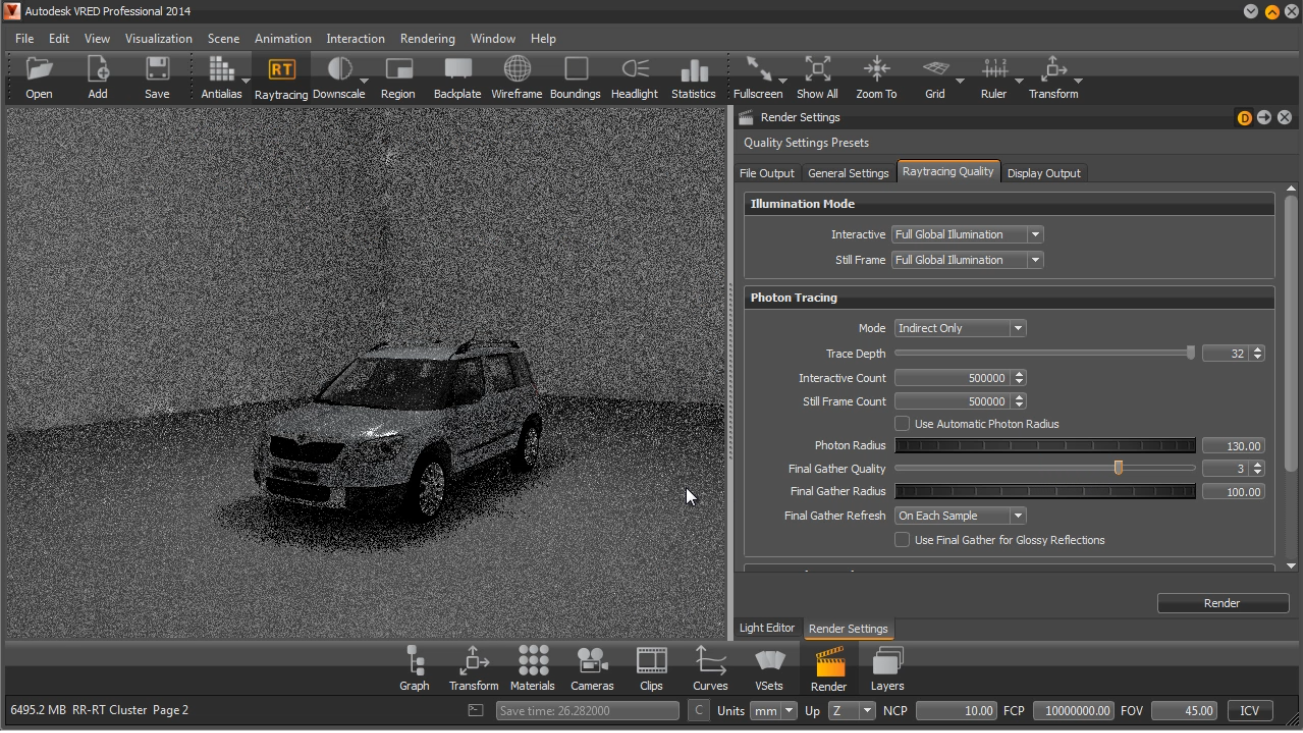Open the Animation menu

tap(283, 39)
